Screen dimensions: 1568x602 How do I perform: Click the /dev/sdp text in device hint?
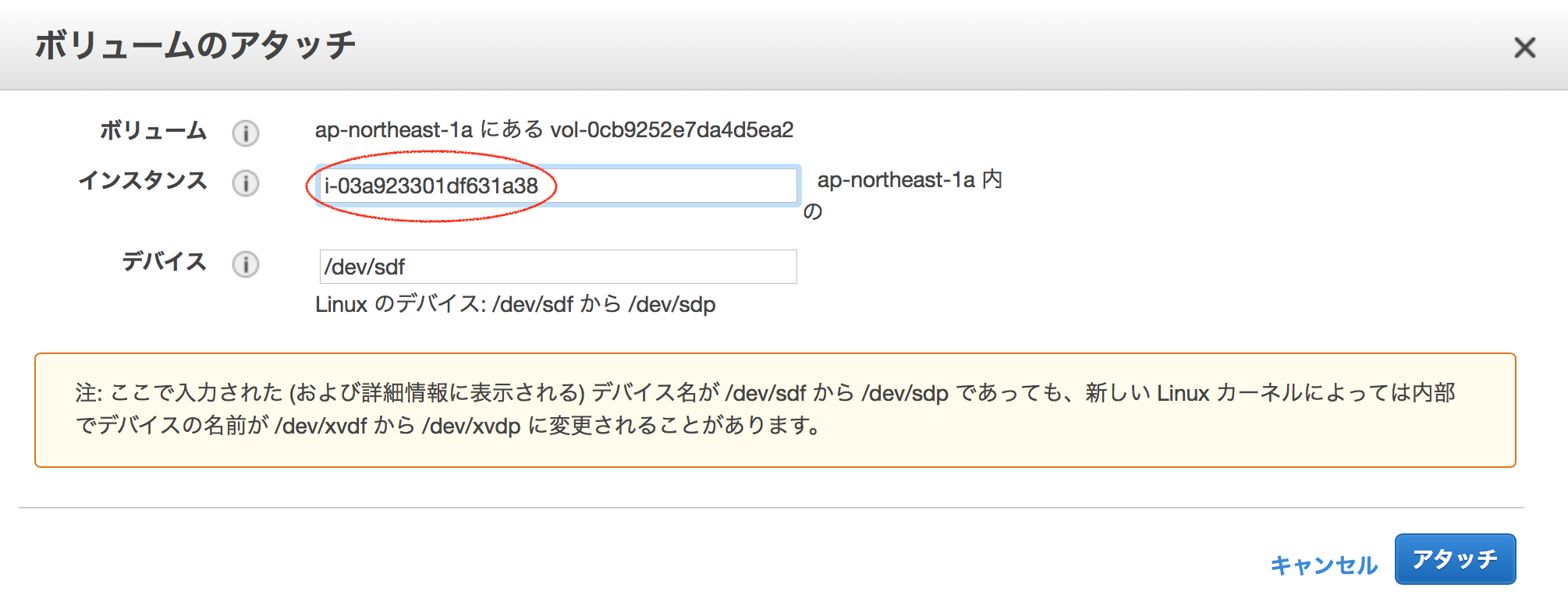672,304
